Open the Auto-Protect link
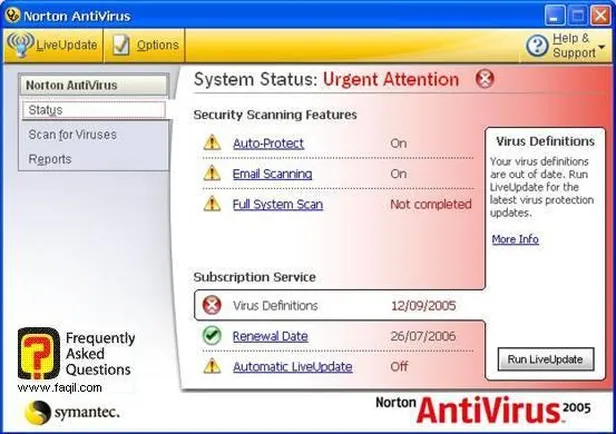This screenshot has height=434, width=616. (x=268, y=143)
